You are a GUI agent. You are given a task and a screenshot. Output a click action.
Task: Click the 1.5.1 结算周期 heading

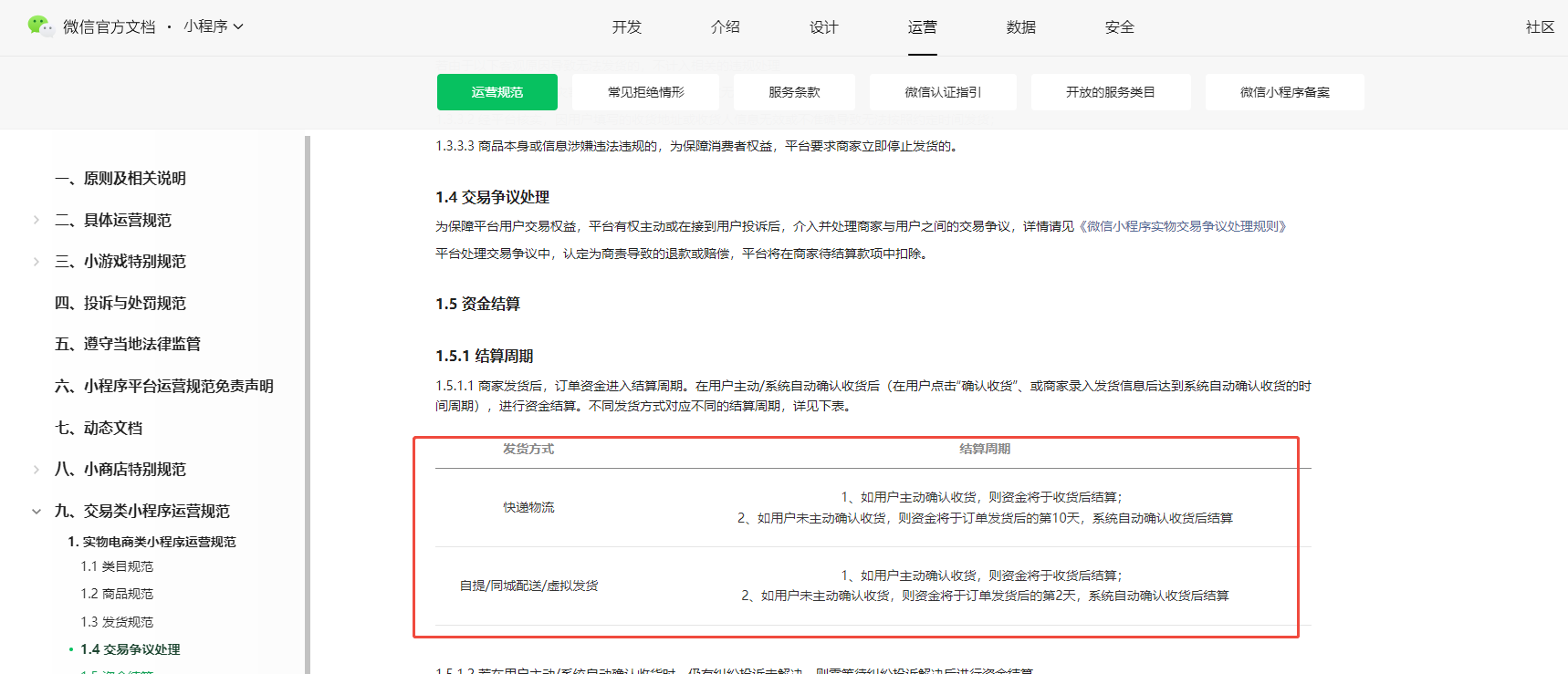[x=485, y=356]
